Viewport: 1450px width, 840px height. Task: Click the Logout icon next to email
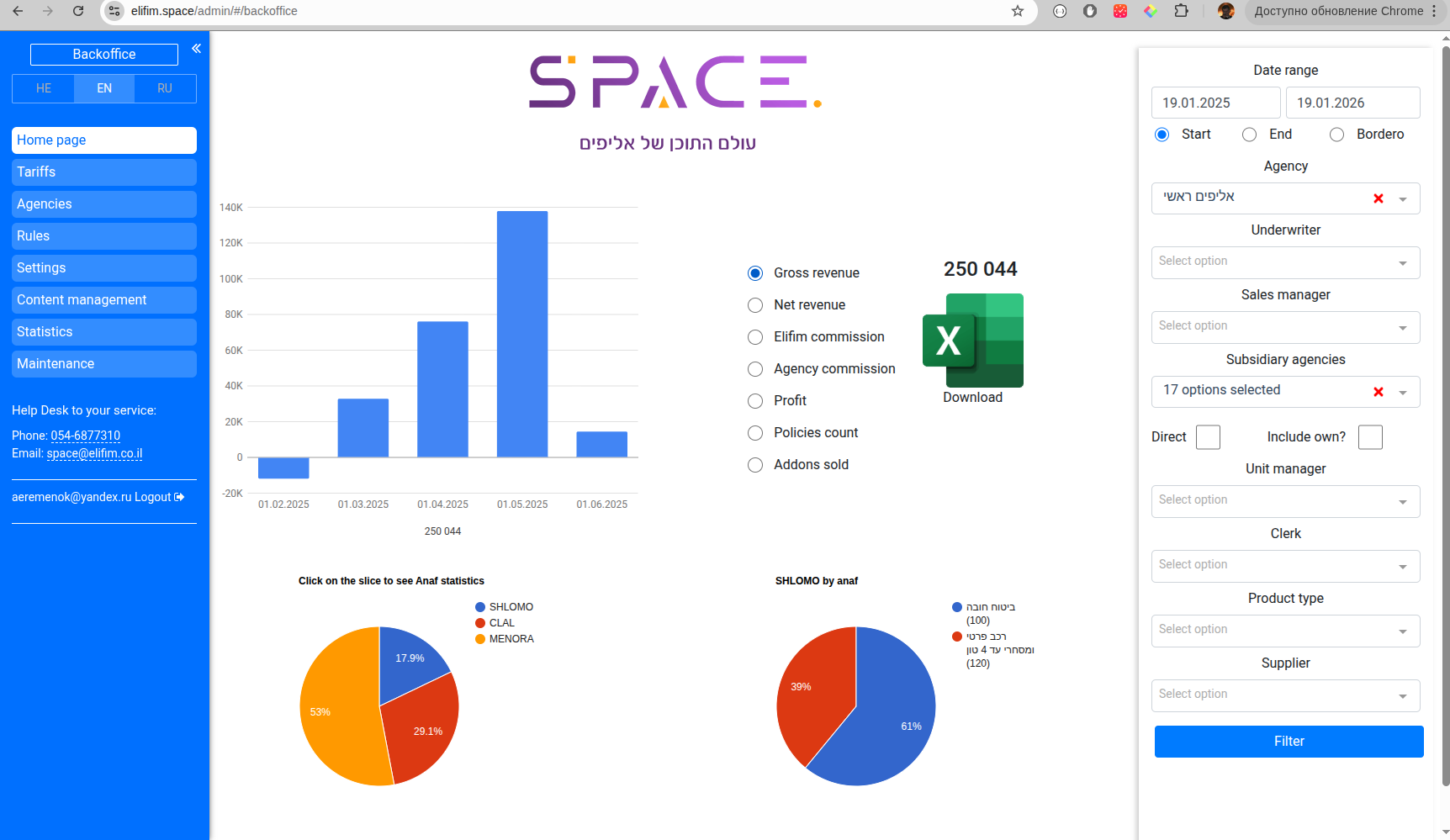pos(180,497)
